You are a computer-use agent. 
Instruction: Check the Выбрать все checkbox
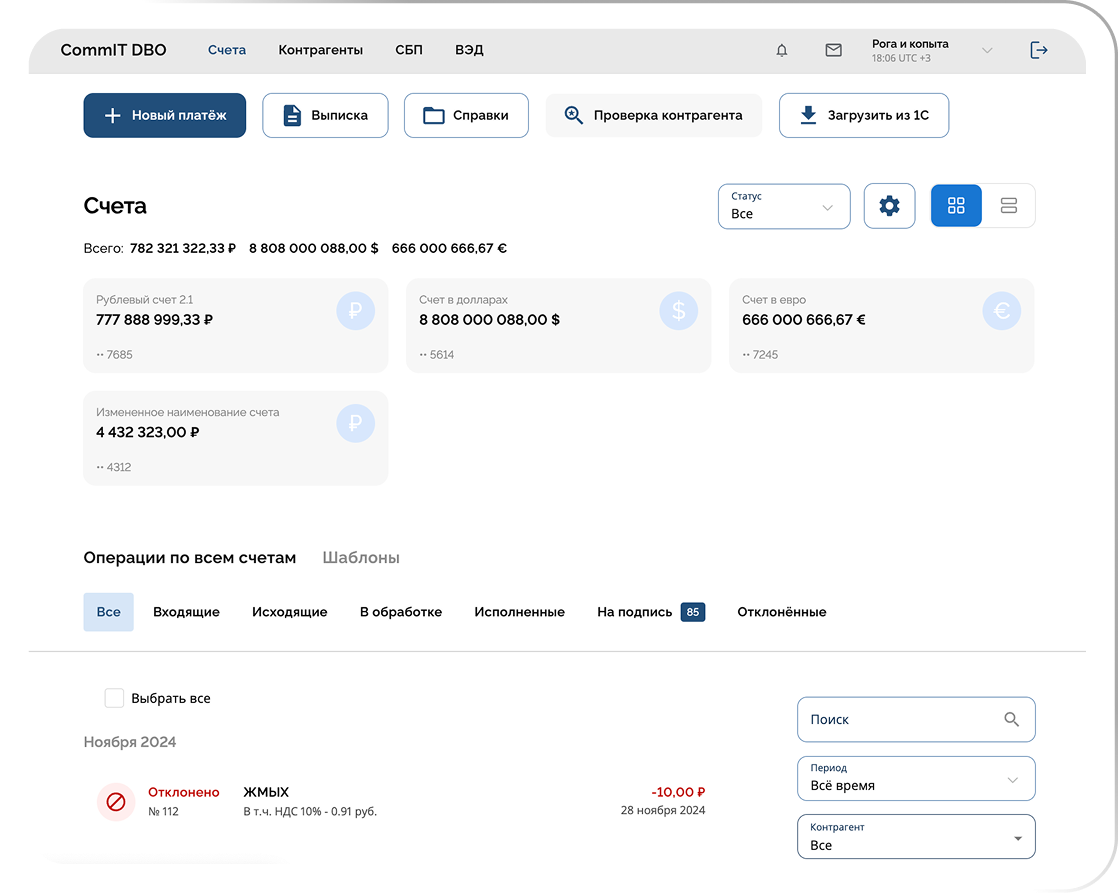tap(114, 698)
